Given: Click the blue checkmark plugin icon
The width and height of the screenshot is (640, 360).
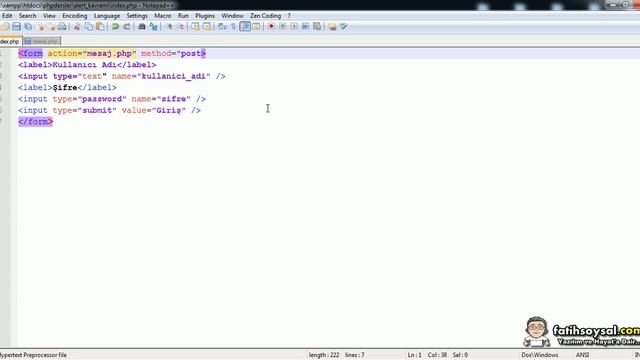Looking at the screenshot, I should click(344, 27).
